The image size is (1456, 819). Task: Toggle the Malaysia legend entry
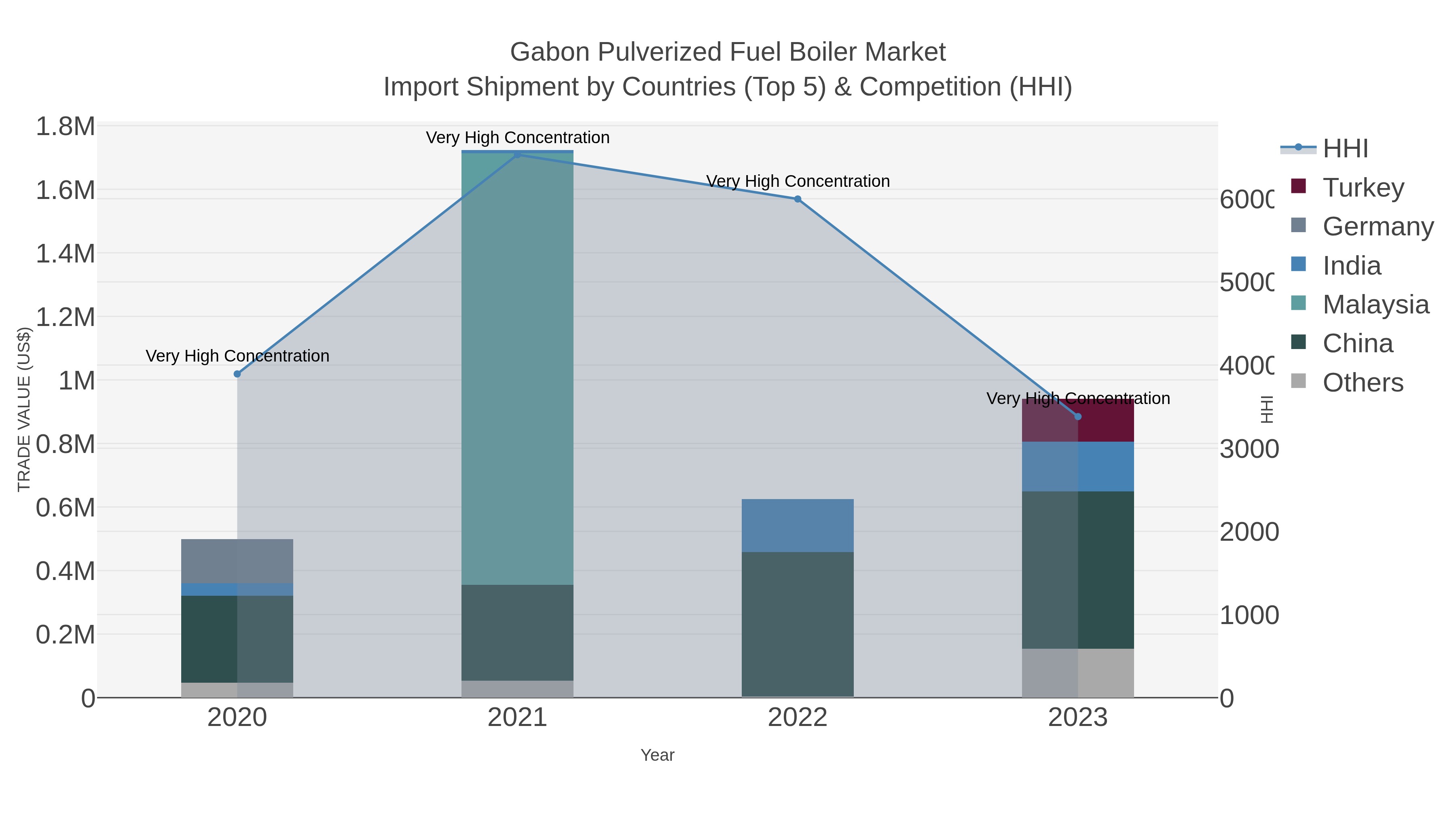[1360, 304]
